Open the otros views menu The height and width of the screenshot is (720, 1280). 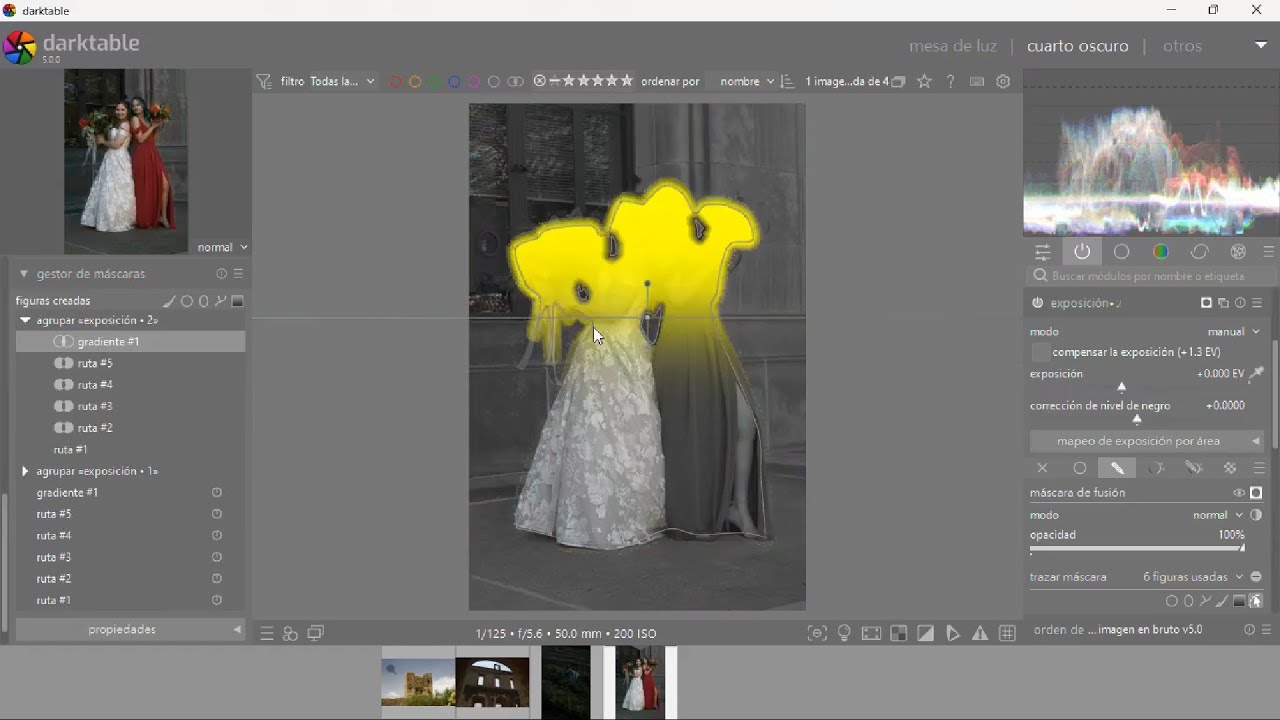click(x=1182, y=46)
